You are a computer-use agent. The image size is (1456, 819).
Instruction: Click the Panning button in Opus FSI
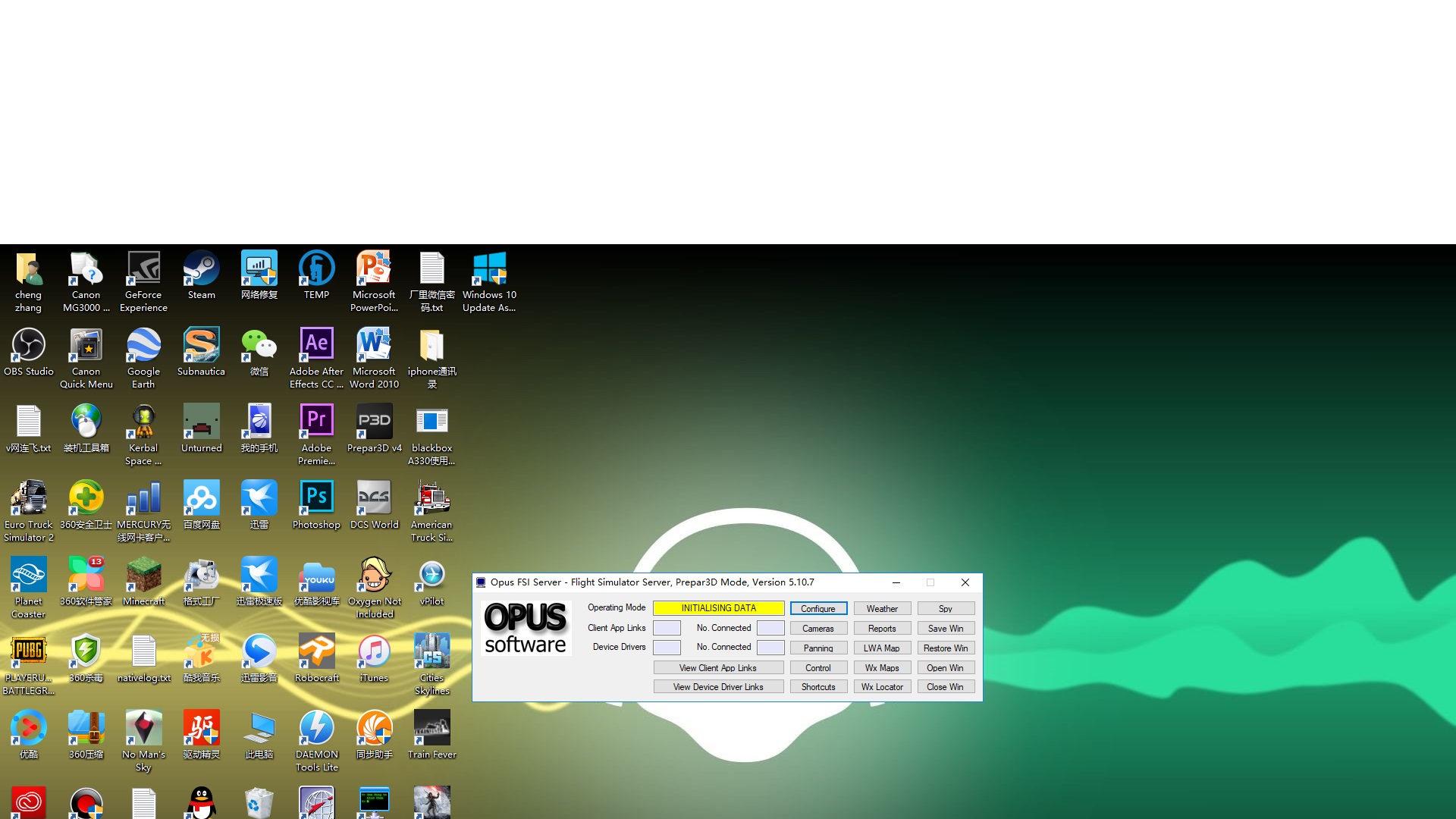[818, 647]
